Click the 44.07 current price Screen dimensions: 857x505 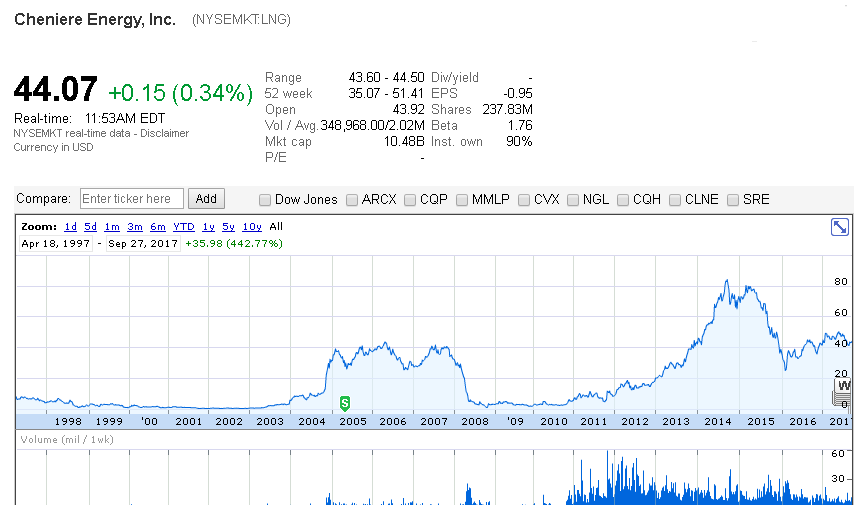point(56,89)
